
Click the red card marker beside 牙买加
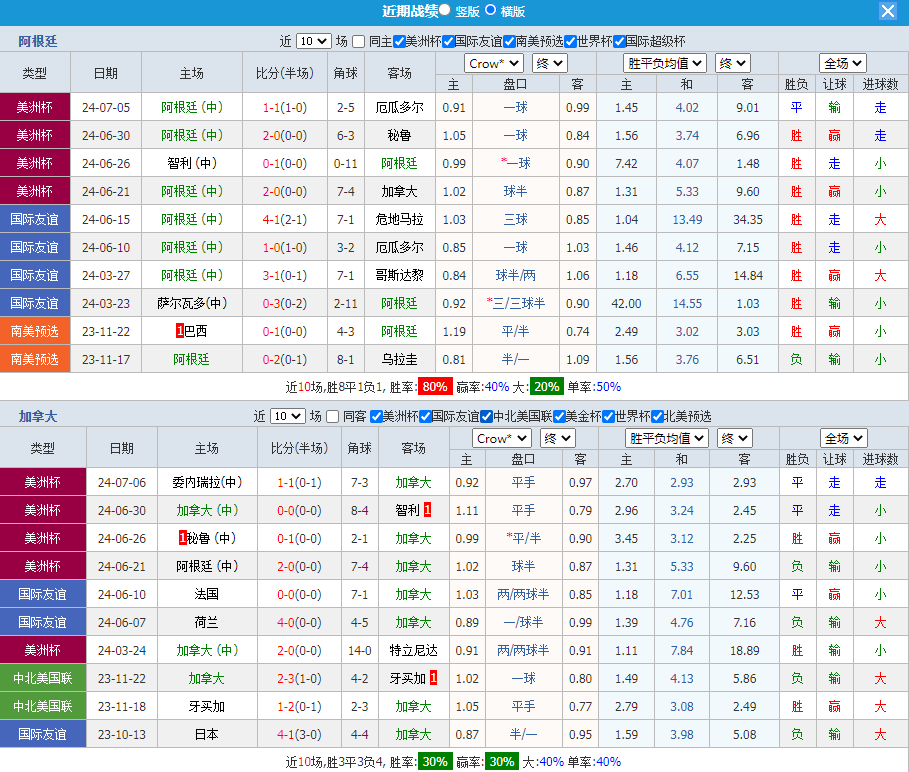point(433,678)
